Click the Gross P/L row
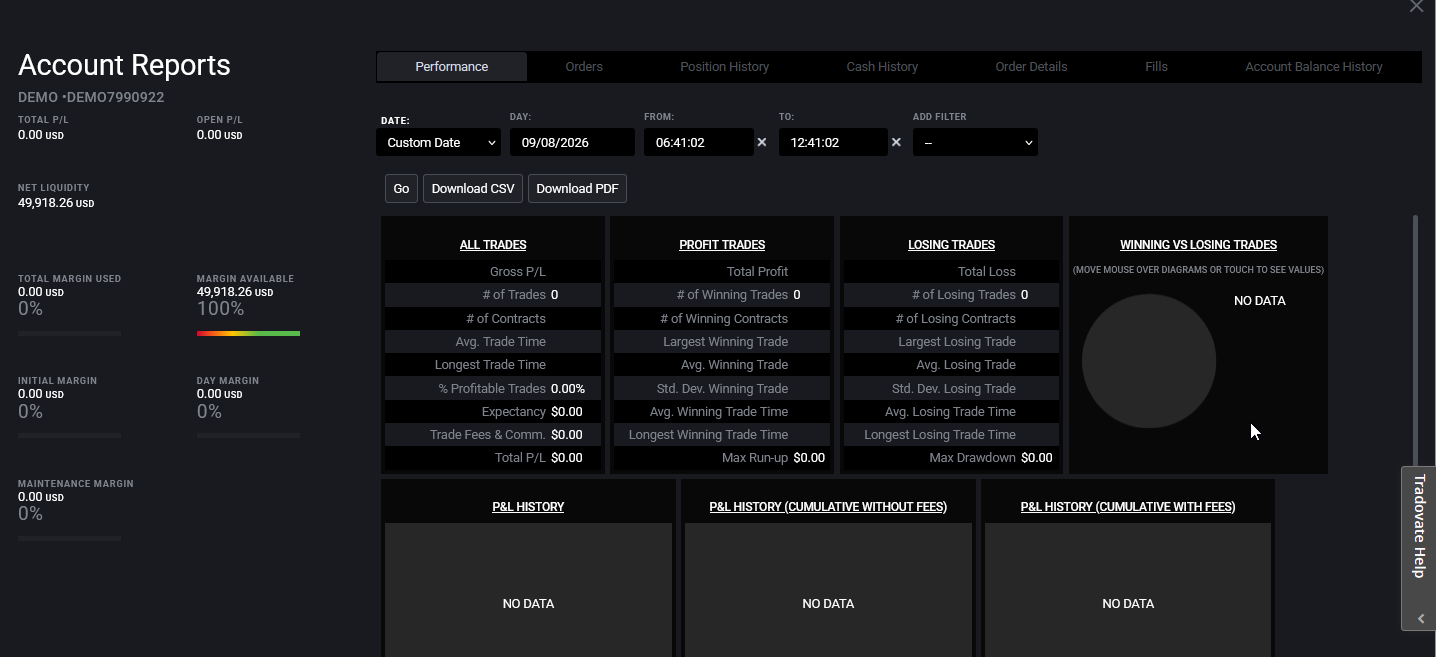 [493, 272]
